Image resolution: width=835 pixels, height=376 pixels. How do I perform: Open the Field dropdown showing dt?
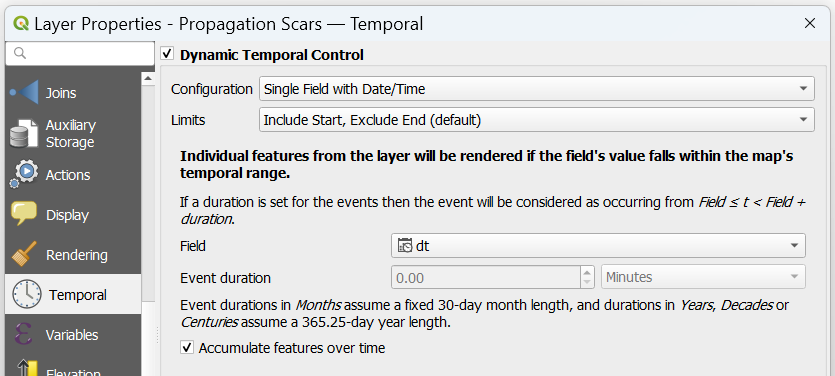(x=598, y=246)
